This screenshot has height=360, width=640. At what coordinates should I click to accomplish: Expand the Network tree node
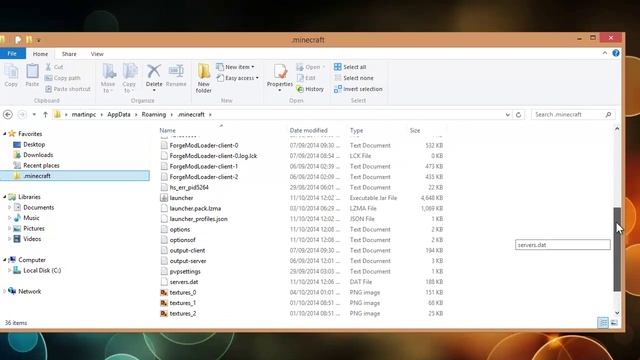pos(4,291)
